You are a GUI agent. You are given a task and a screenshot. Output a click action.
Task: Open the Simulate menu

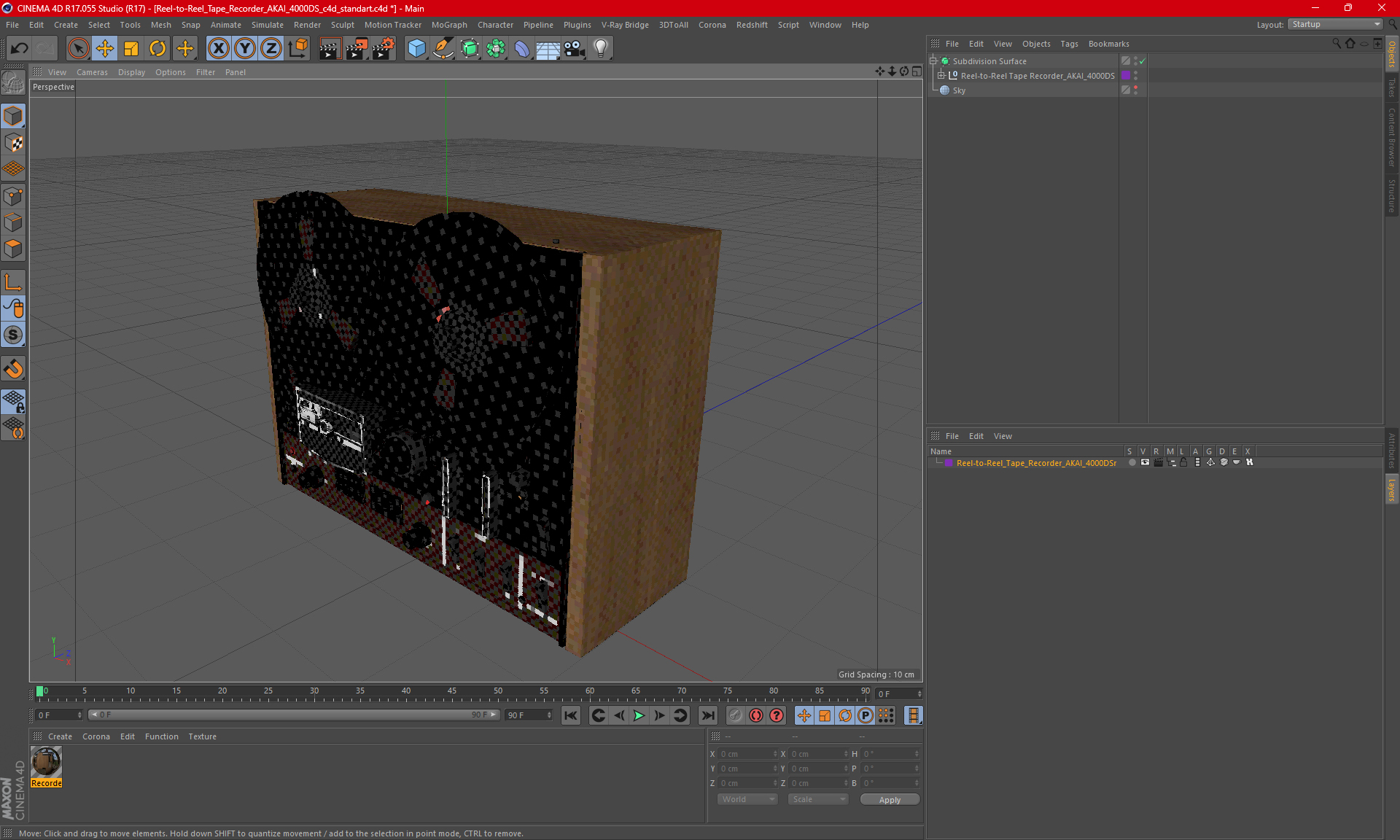point(268,25)
